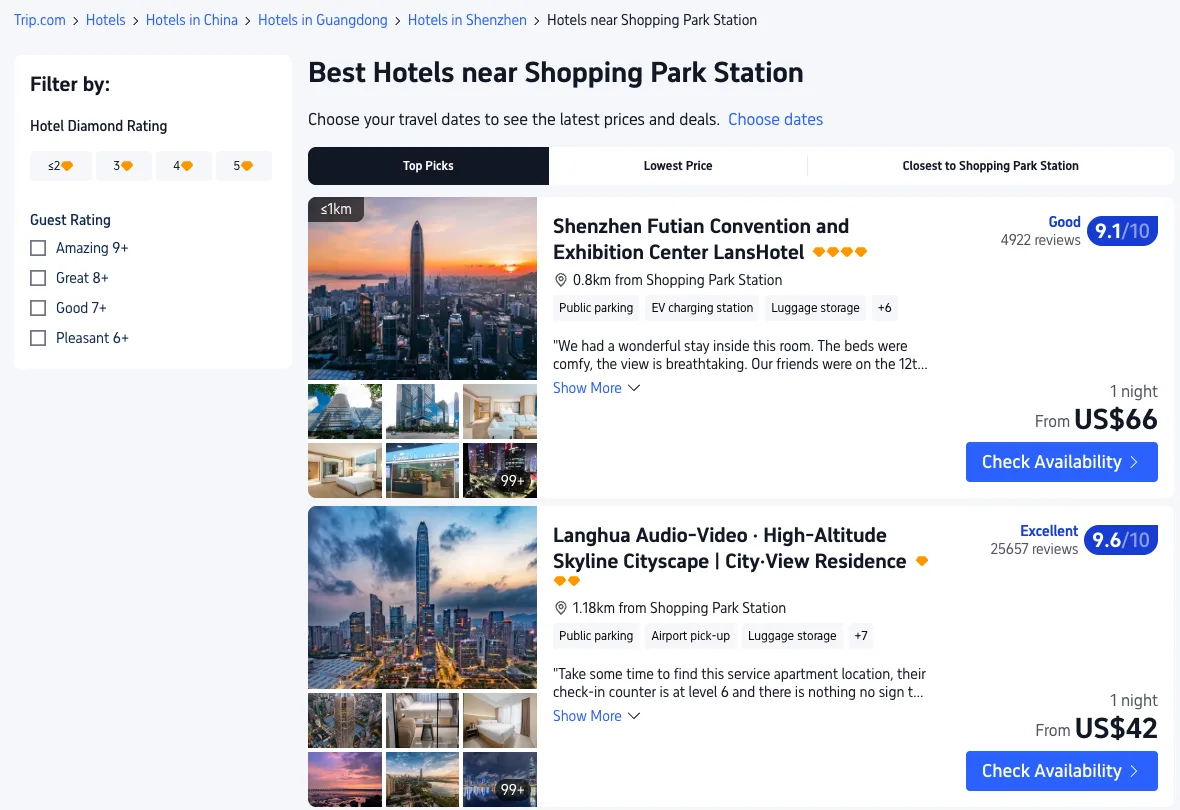Check the Good 7+ guest rating box

tap(38, 308)
